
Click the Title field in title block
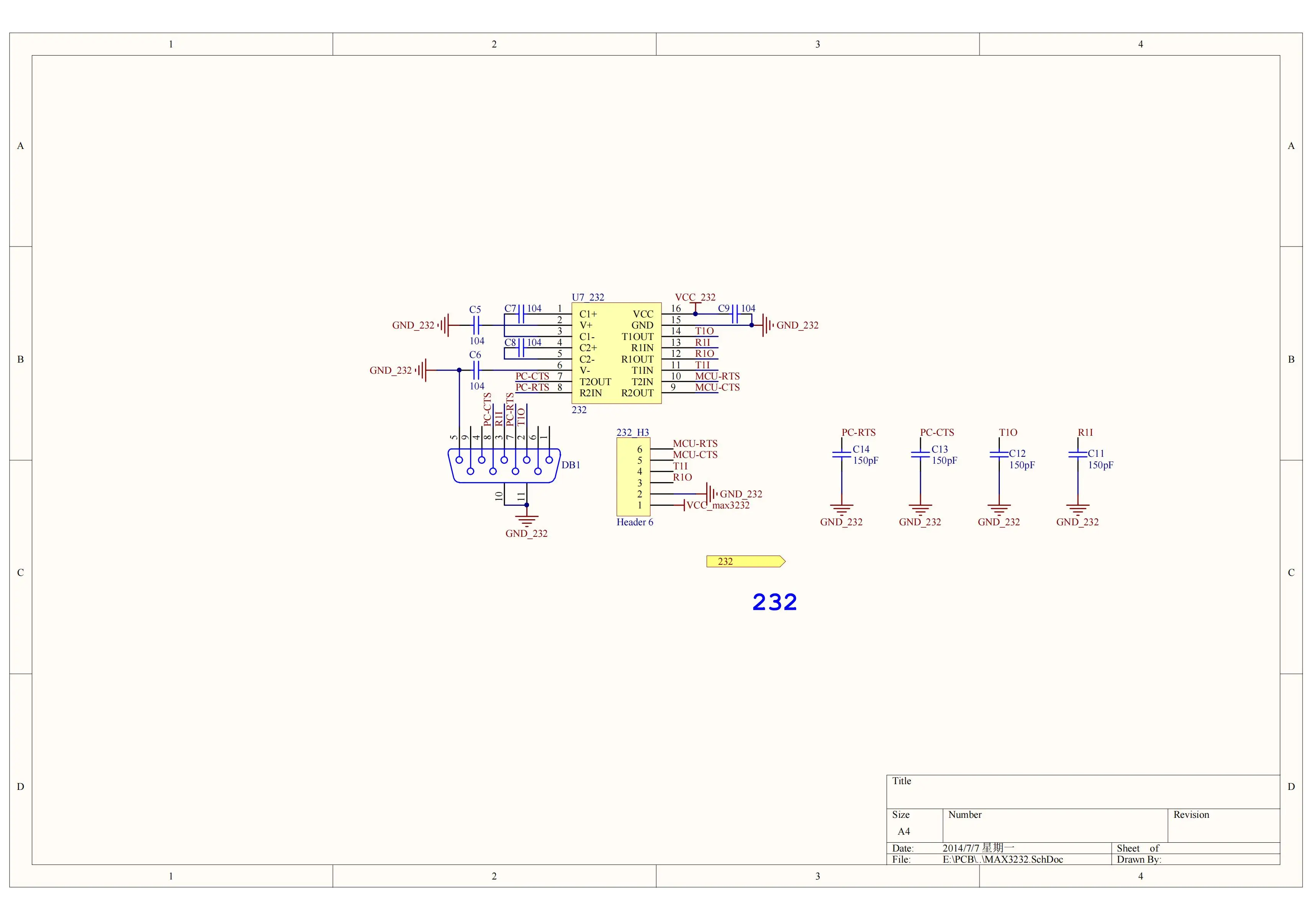pyautogui.click(x=1083, y=792)
